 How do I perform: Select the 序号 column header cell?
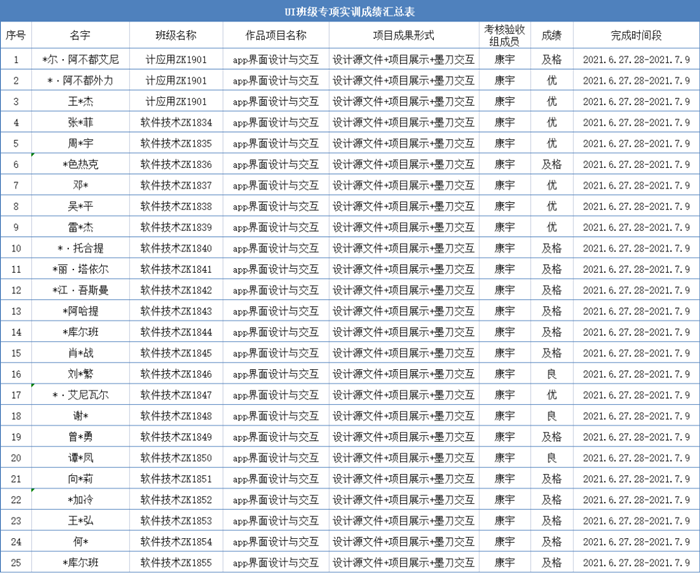(x=16, y=35)
